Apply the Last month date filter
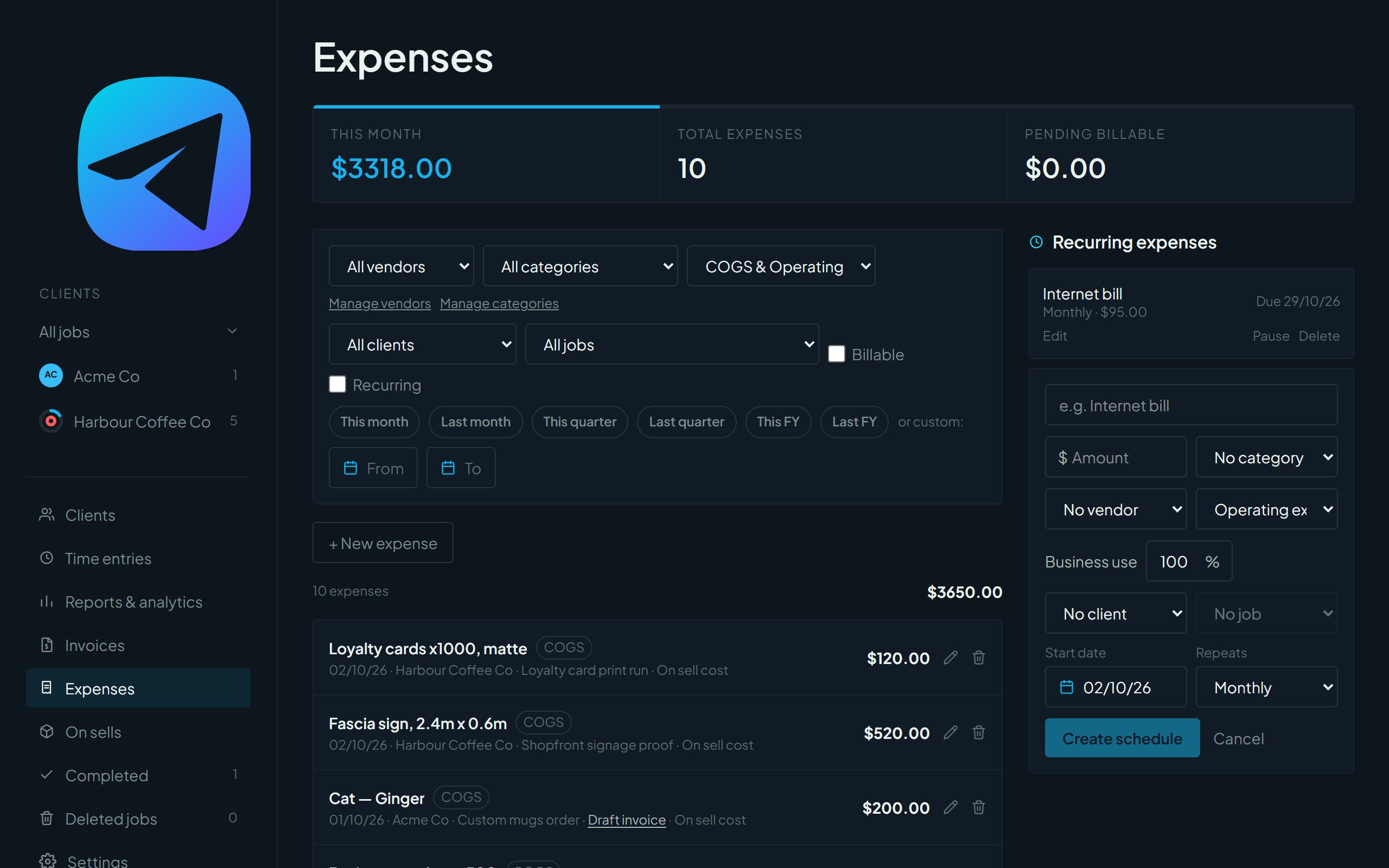The image size is (1389, 868). [475, 422]
